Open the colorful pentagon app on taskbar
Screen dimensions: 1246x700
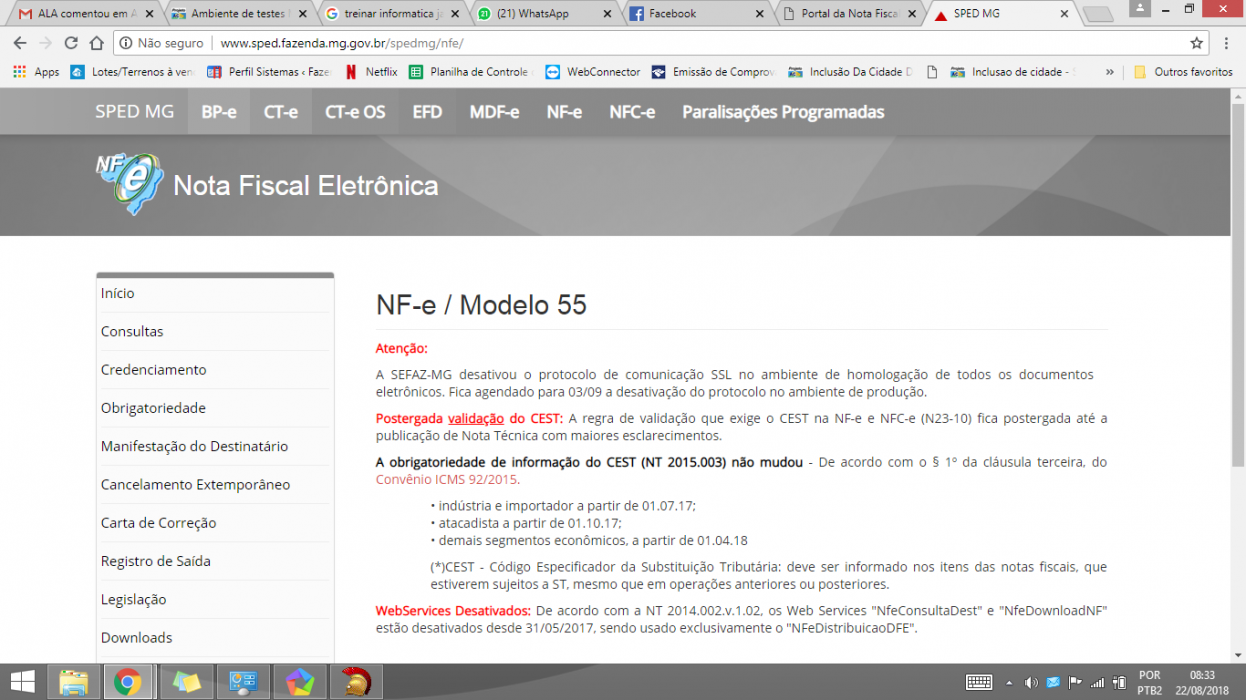coord(299,682)
